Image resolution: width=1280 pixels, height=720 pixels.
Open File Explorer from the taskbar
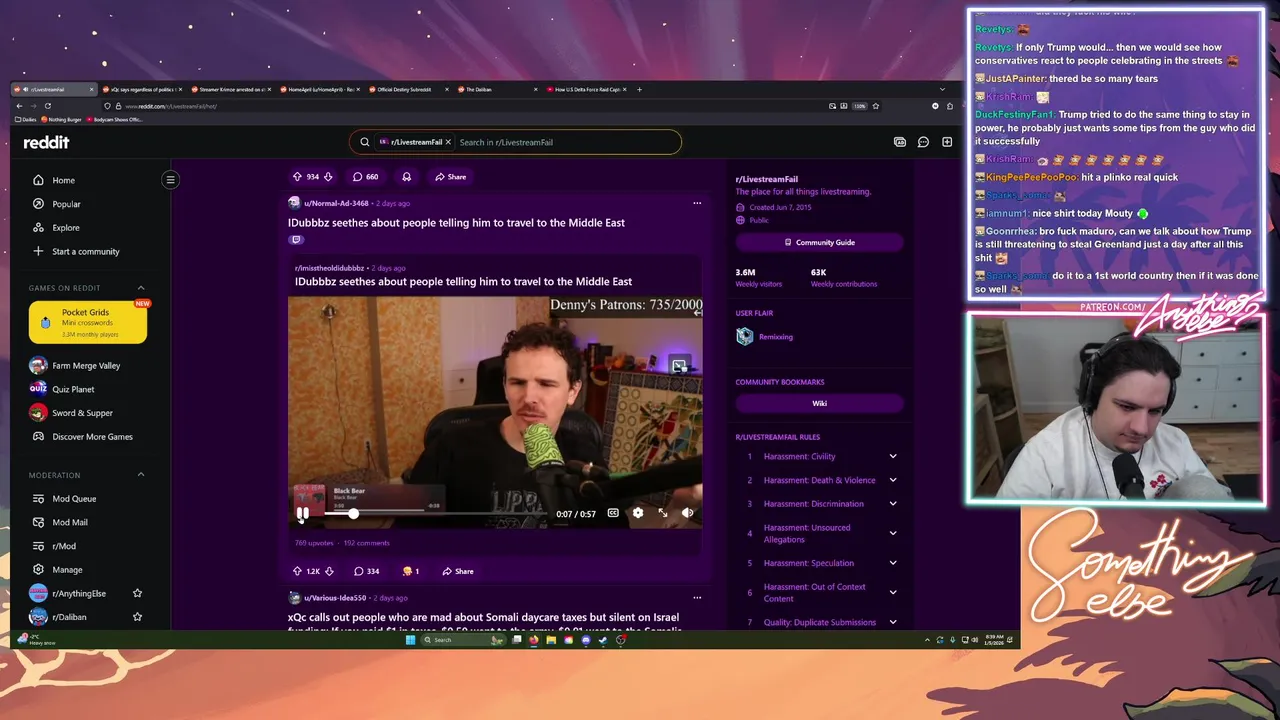point(551,640)
